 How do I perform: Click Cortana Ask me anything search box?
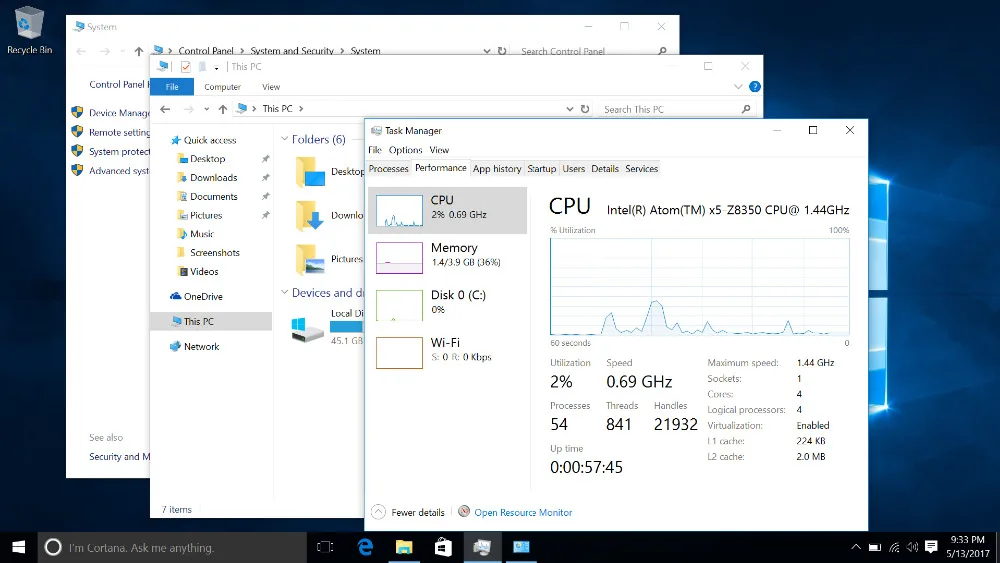point(172,547)
